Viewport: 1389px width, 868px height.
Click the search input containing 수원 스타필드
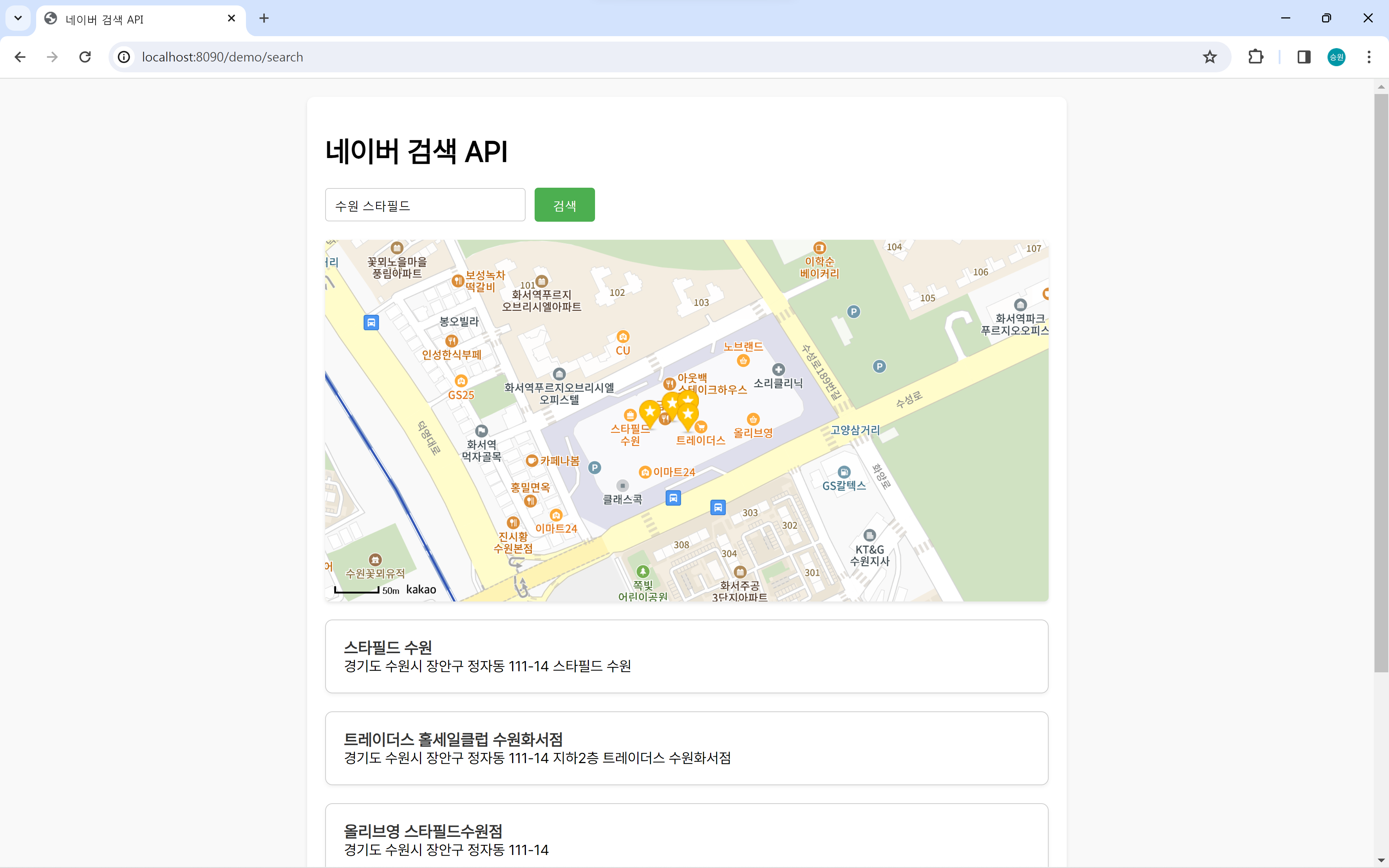(425, 205)
